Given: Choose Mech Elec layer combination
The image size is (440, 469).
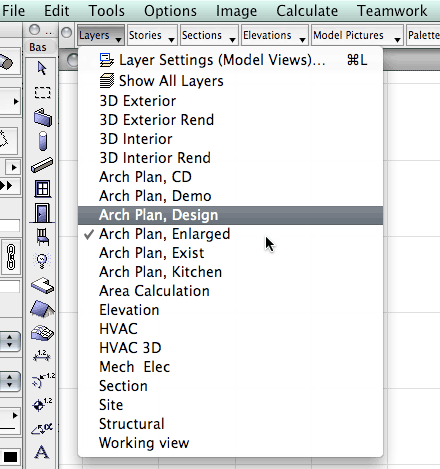Looking at the screenshot, I should [x=230, y=367].
